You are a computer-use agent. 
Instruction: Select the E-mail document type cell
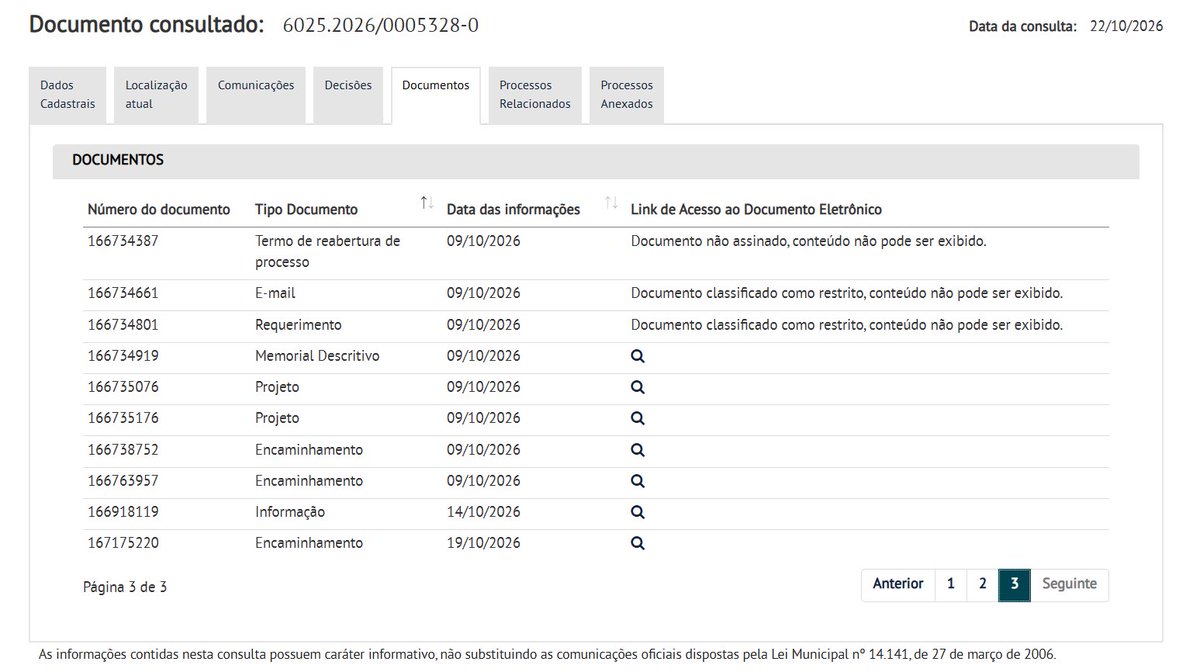point(275,294)
